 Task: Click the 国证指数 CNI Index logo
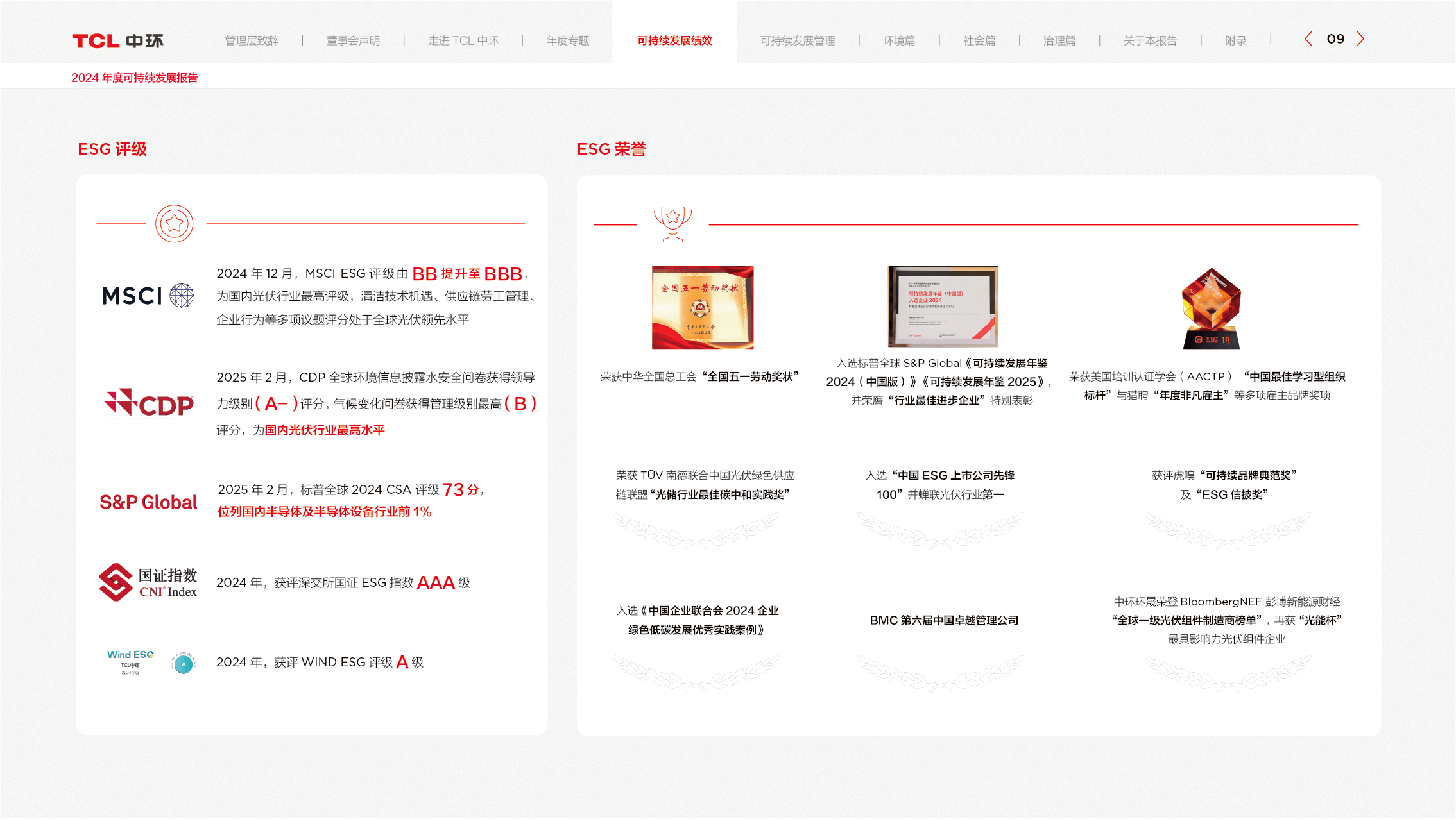(x=148, y=582)
